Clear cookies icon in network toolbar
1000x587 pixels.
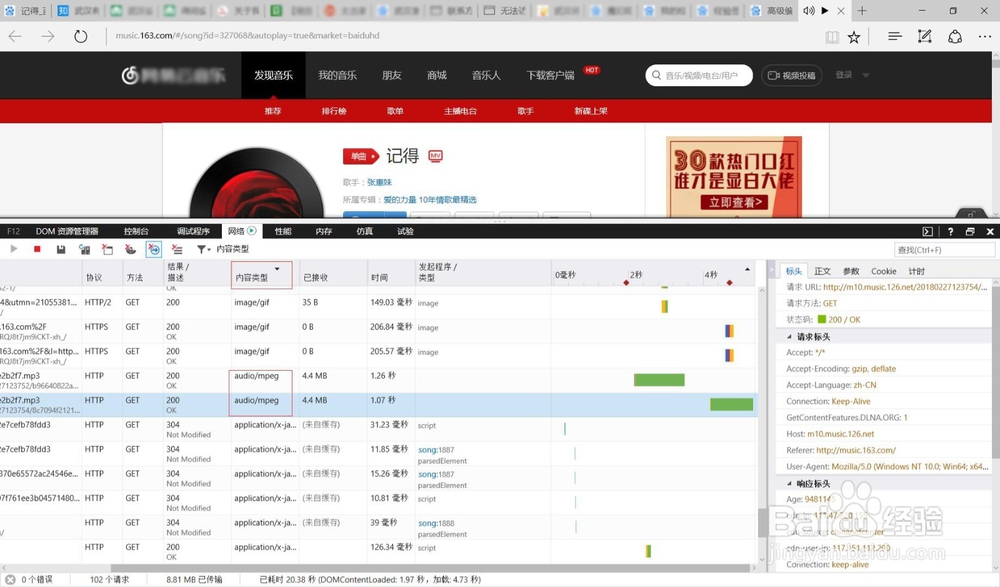click(x=131, y=249)
